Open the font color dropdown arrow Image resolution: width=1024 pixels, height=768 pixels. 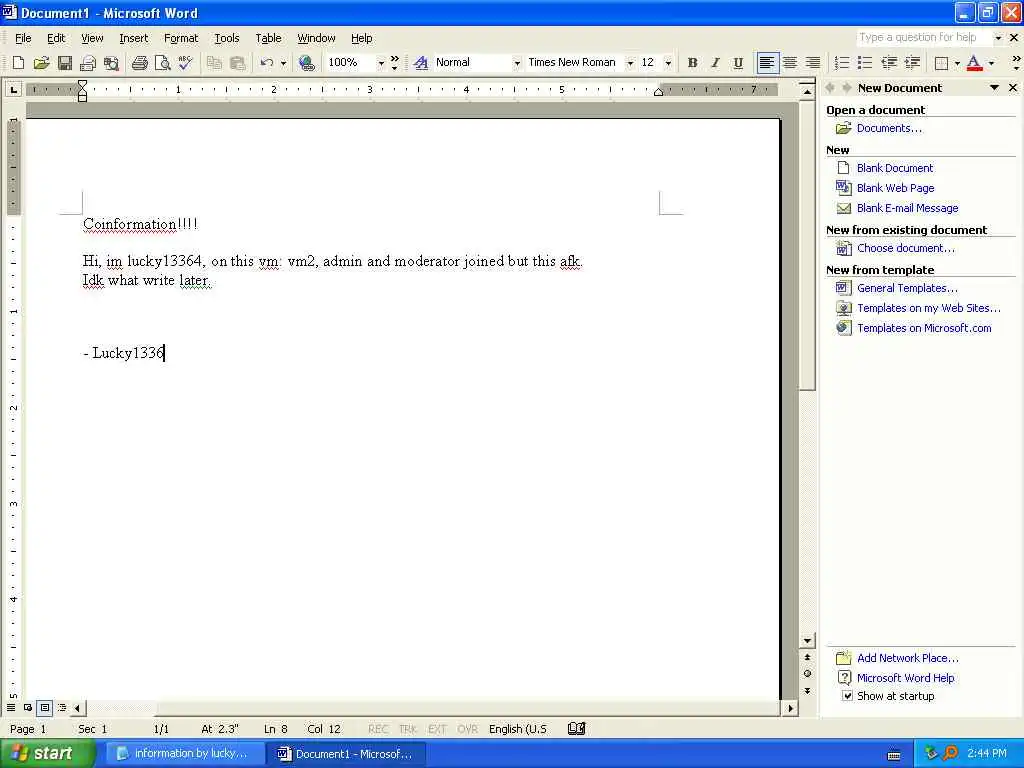click(991, 63)
